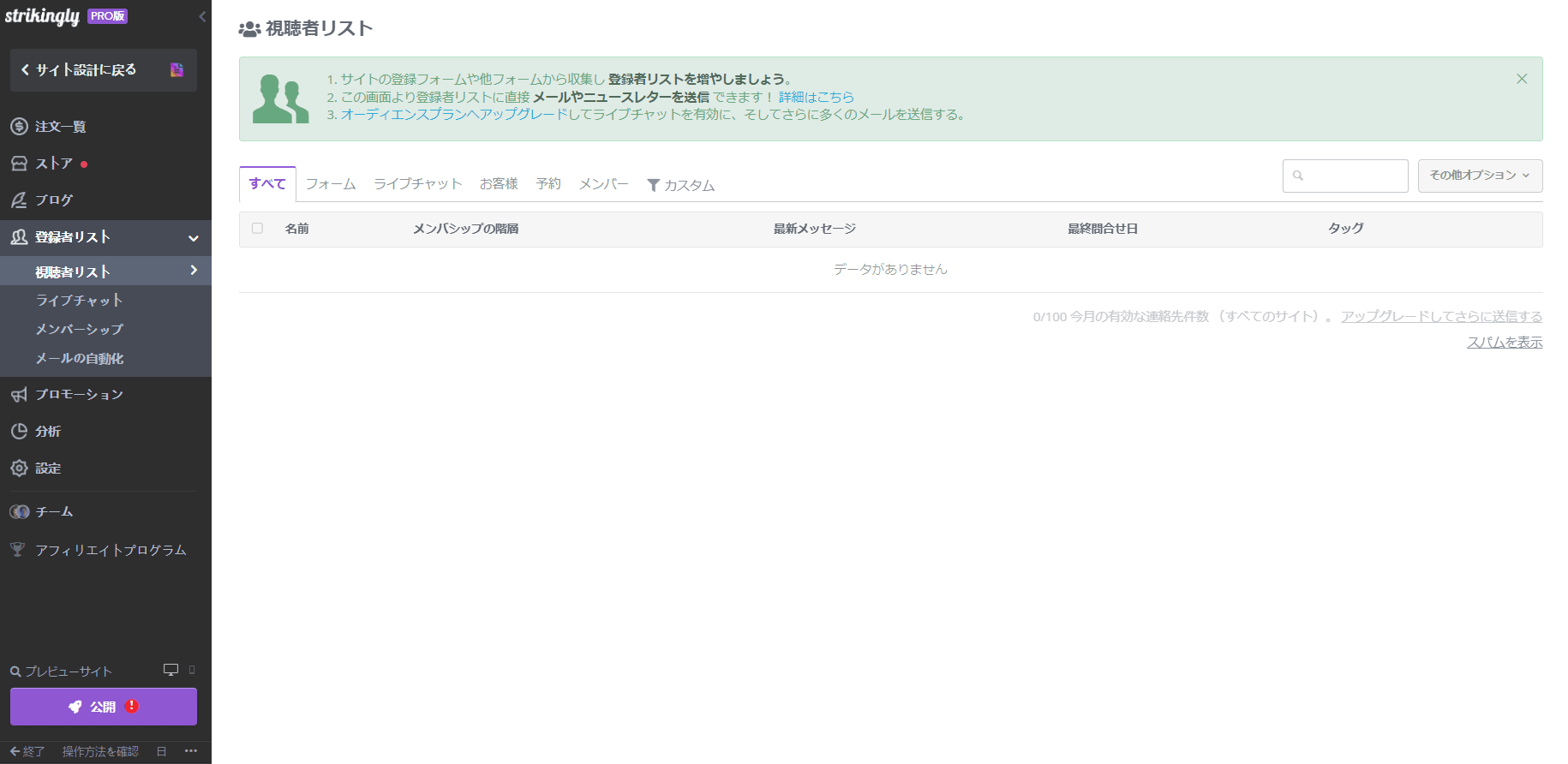This screenshot has height=764, width=1568.
Task: Click アップグレードしてさらに送信する link
Action: [x=1441, y=317]
